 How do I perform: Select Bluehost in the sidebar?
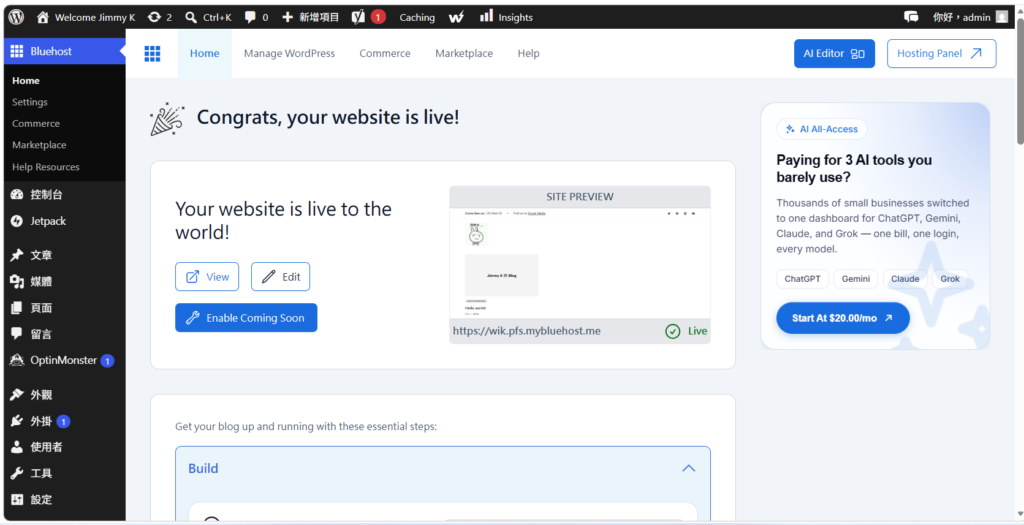64,51
